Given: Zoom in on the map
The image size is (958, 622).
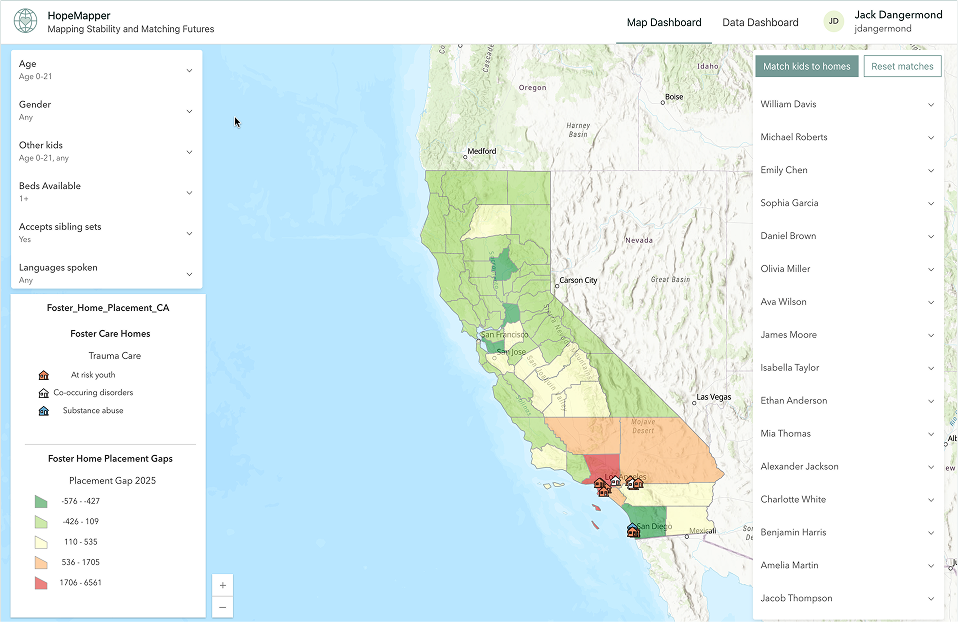Looking at the screenshot, I should click(x=222, y=585).
